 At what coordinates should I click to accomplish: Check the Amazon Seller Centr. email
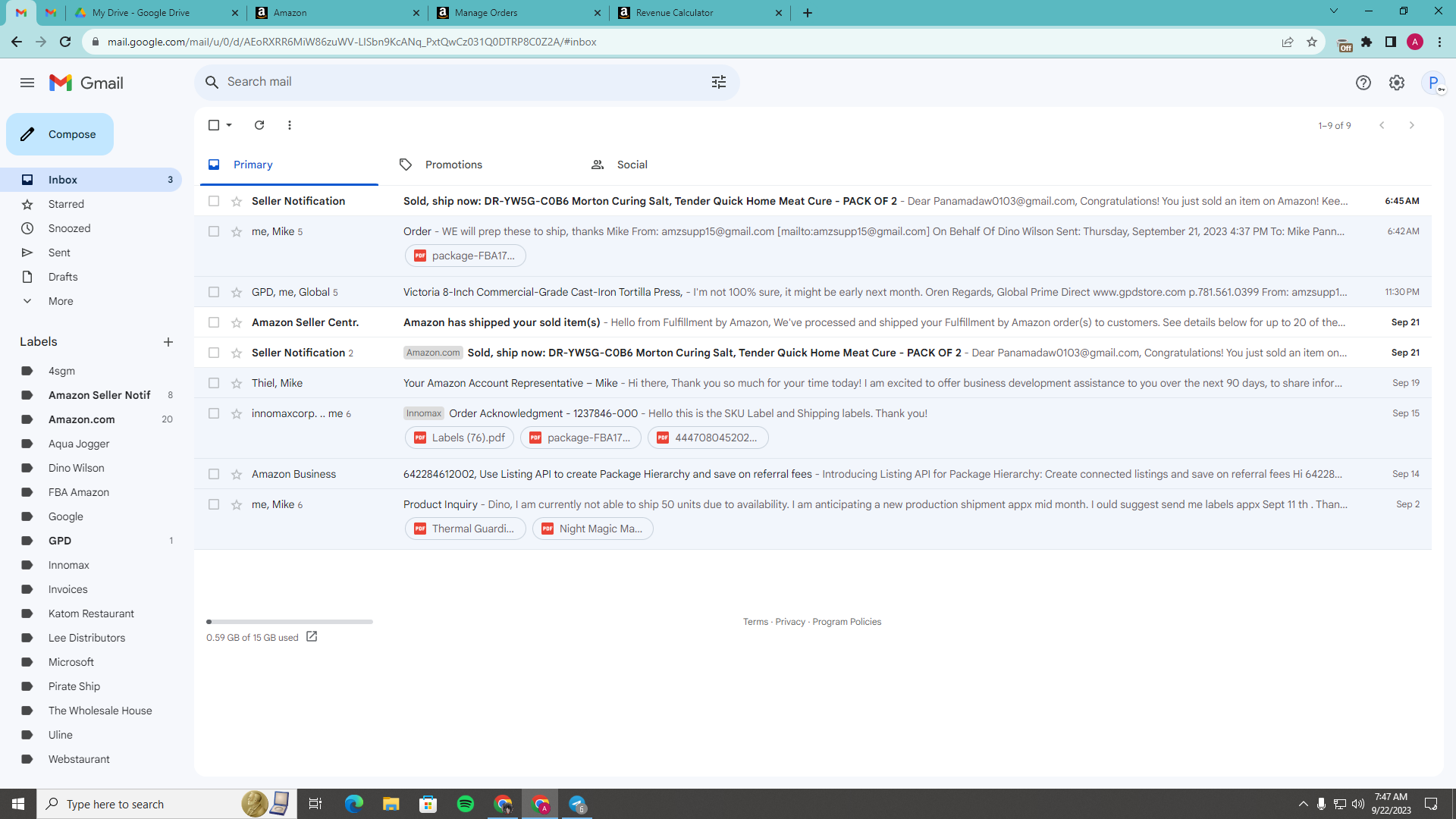click(x=214, y=322)
